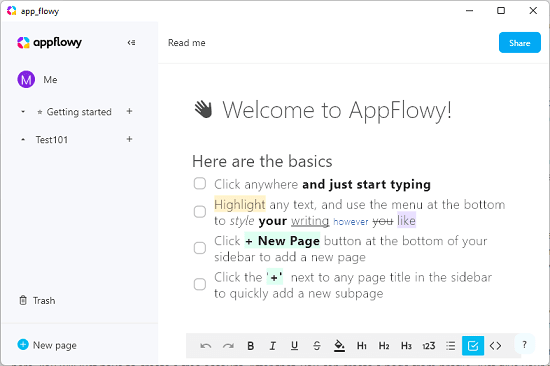Toggle strikethrough formatting
Viewport: 550px width, 366px height.
(x=317, y=346)
